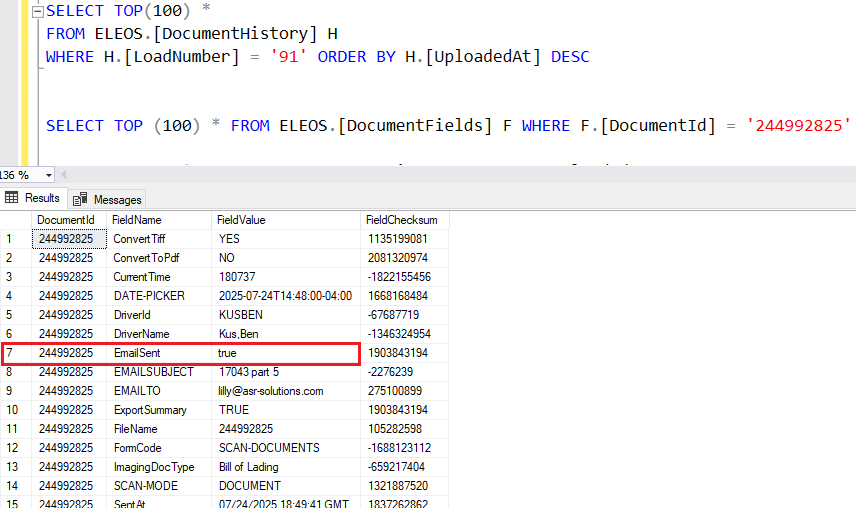Click checksum -67687719 cell

click(405, 315)
